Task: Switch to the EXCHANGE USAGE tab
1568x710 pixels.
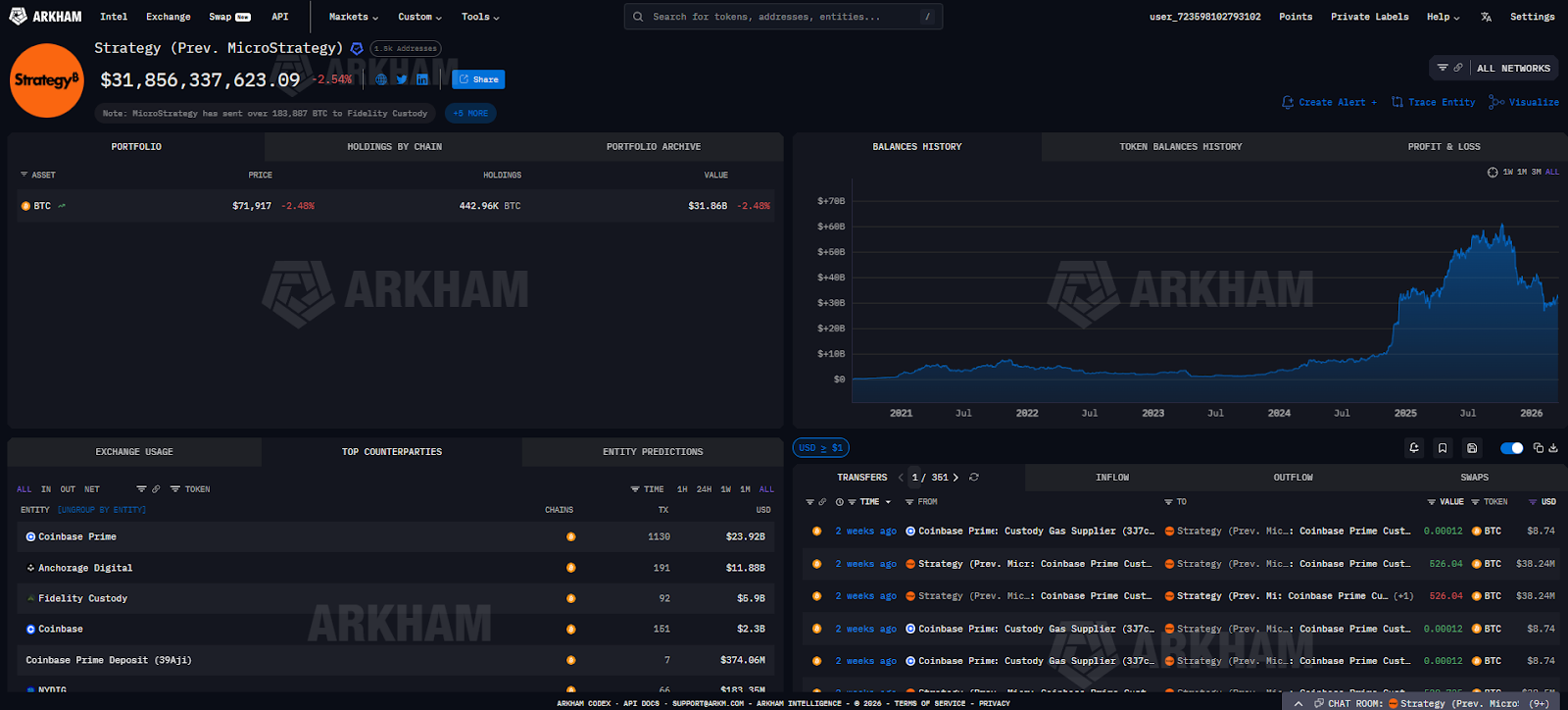Action: pos(134,452)
